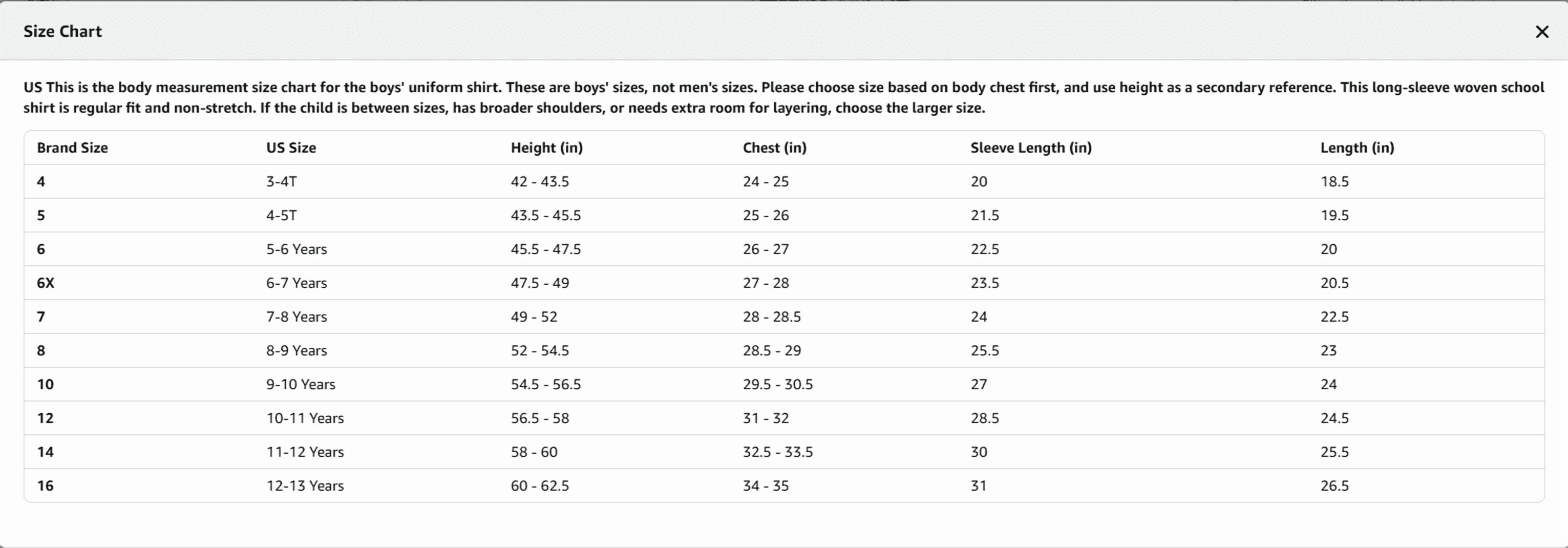Select the 7-8 Years size cell
The width and height of the screenshot is (1568, 548).
[296, 317]
